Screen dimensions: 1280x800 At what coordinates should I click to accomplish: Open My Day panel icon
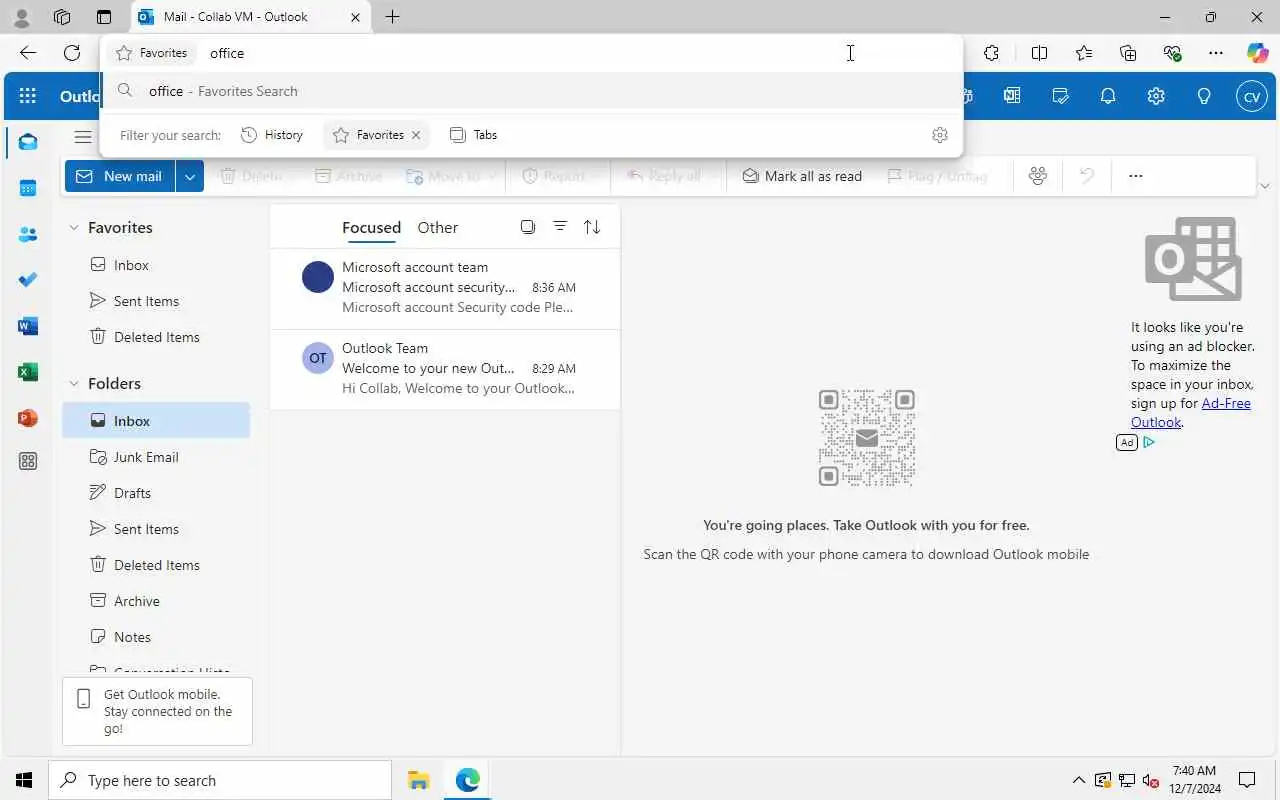pyautogui.click(x=1060, y=96)
